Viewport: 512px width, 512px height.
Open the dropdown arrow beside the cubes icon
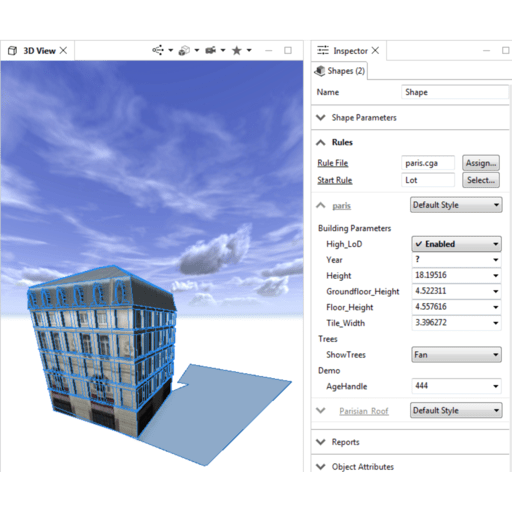tap(197, 51)
